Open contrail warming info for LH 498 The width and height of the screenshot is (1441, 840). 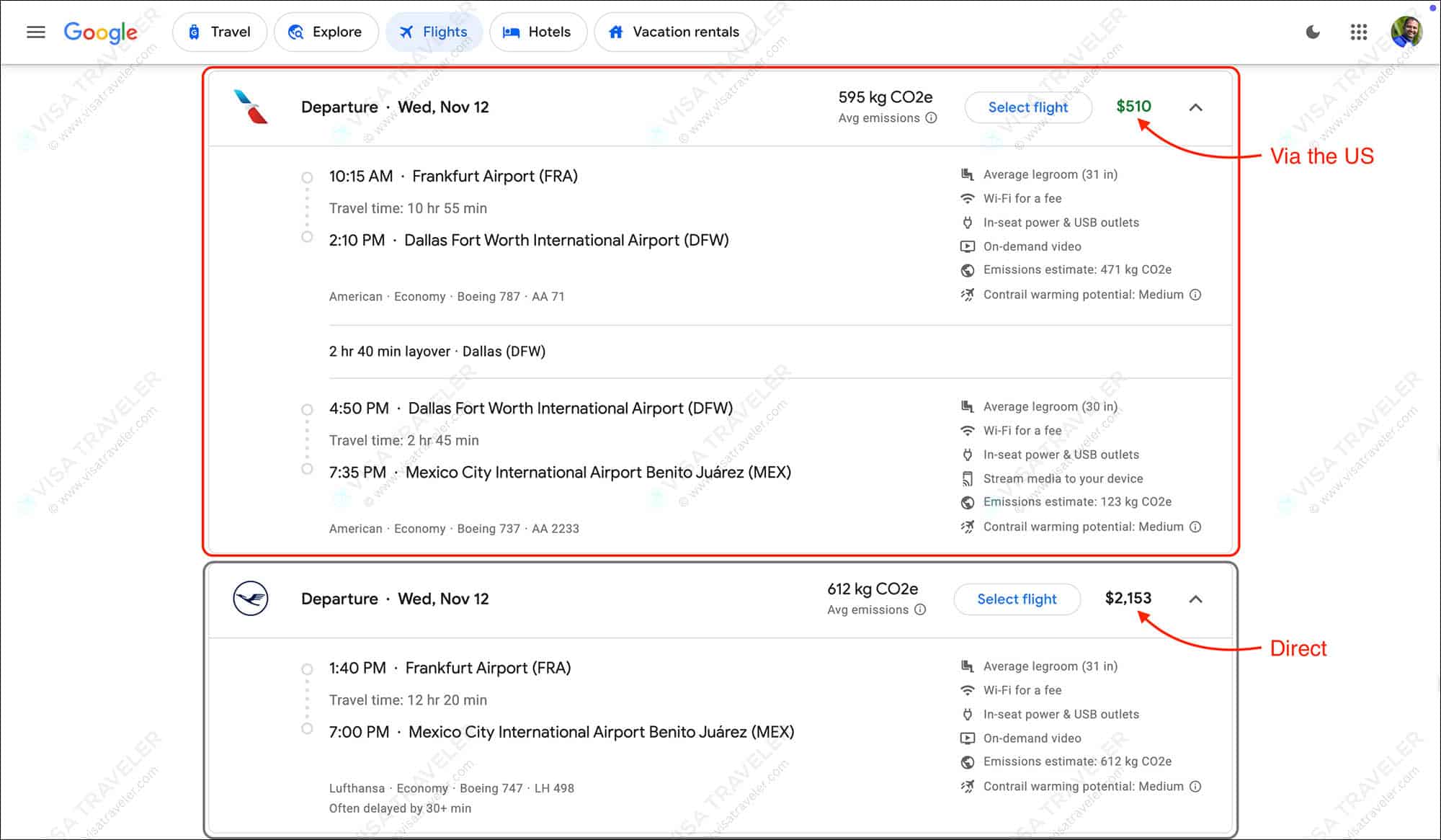point(1195,787)
